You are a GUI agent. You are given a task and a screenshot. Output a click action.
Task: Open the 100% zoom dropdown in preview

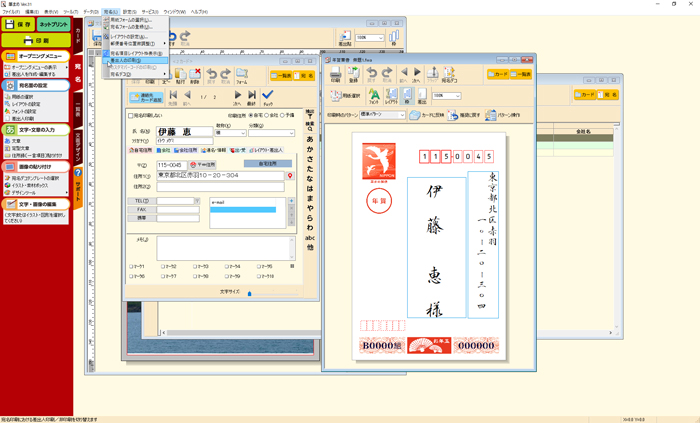(x=456, y=97)
